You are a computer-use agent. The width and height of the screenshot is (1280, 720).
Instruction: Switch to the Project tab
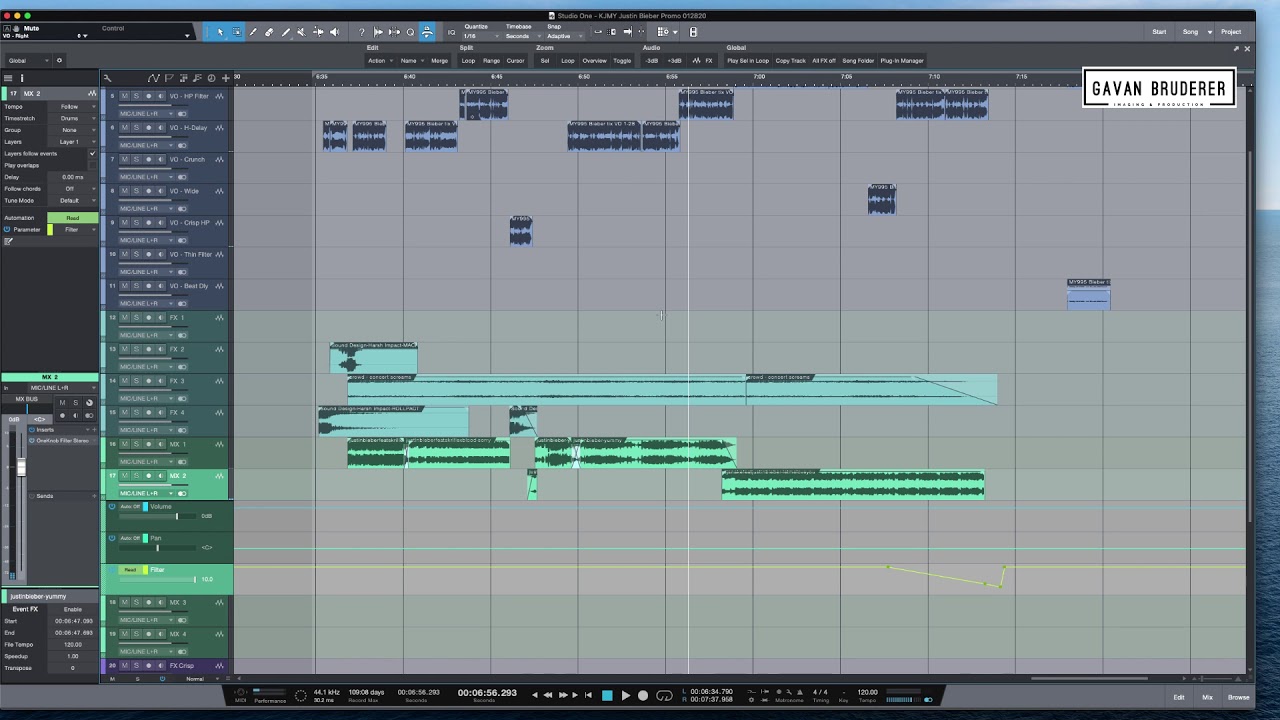point(1231,32)
